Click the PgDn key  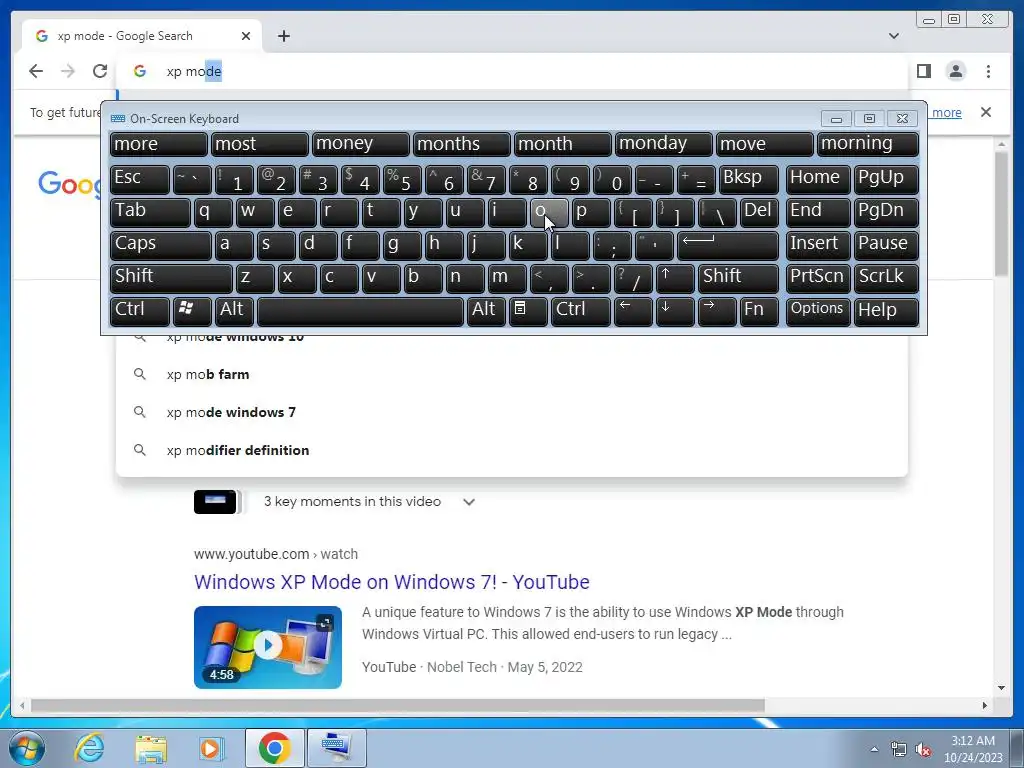[x=886, y=213]
